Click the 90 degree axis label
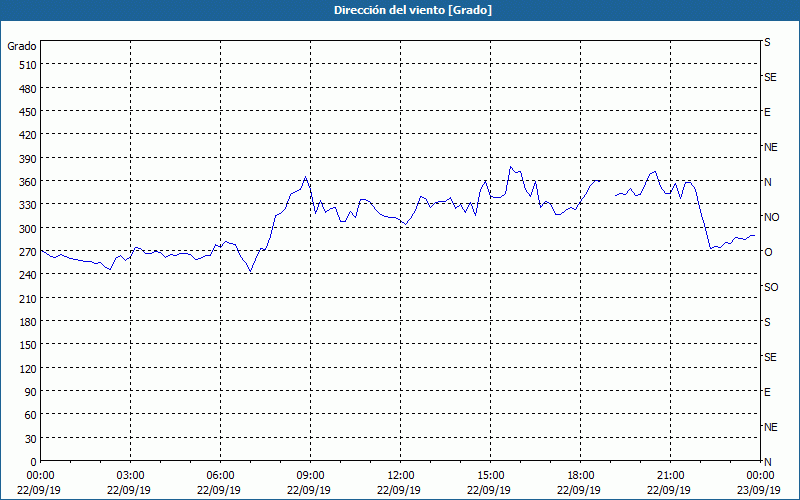This screenshot has width=800, height=500. (x=31, y=392)
